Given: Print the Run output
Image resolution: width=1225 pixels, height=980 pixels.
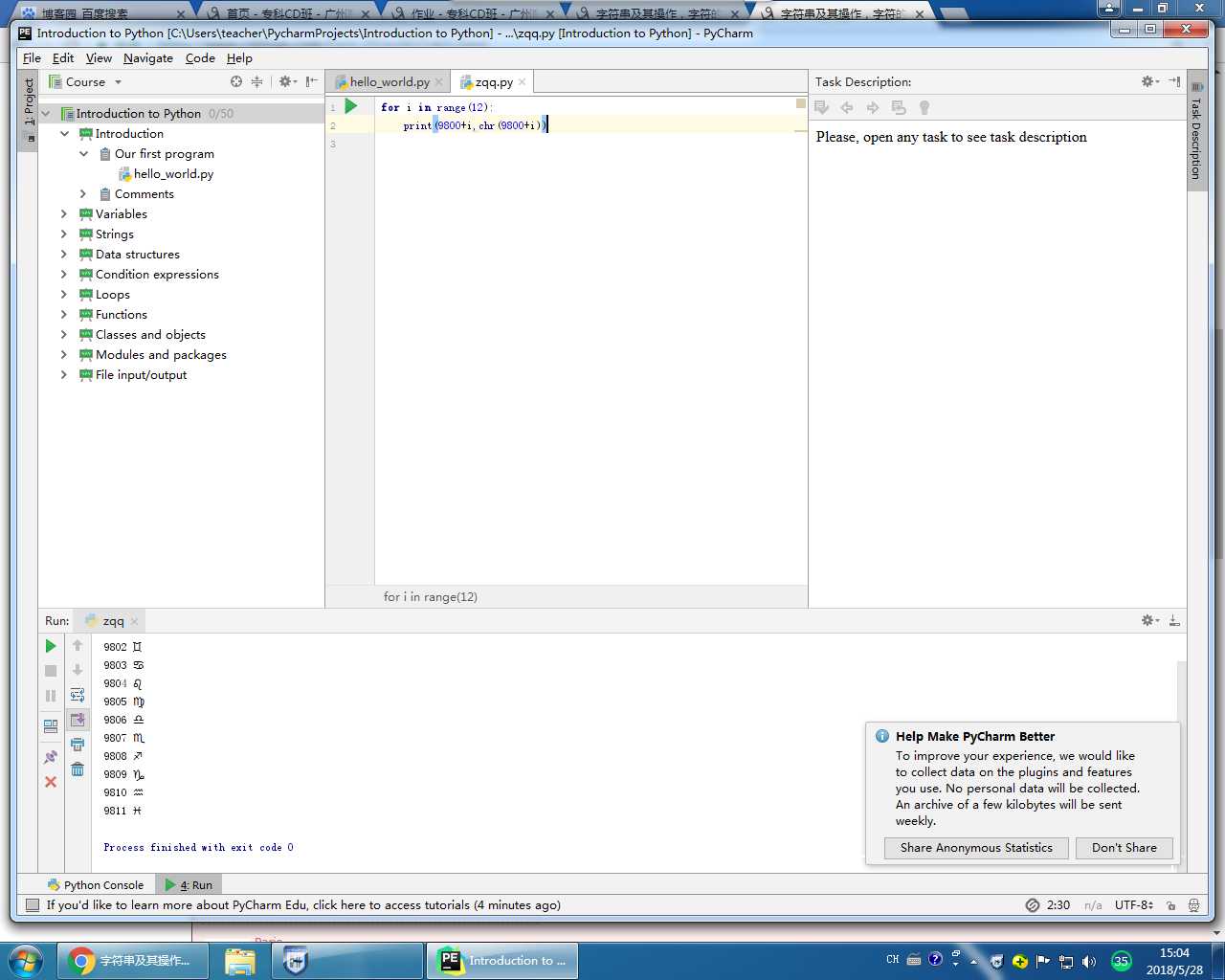Looking at the screenshot, I should coord(78,745).
